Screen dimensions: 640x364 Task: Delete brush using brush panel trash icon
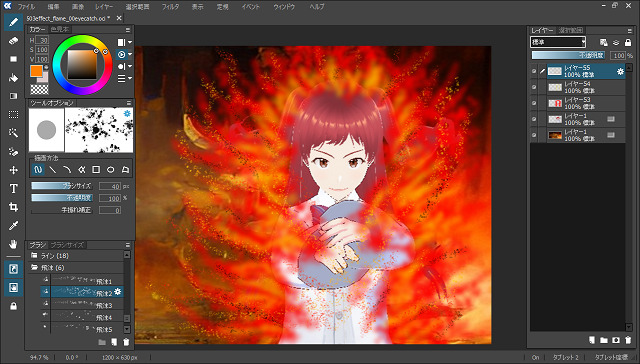click(x=127, y=342)
